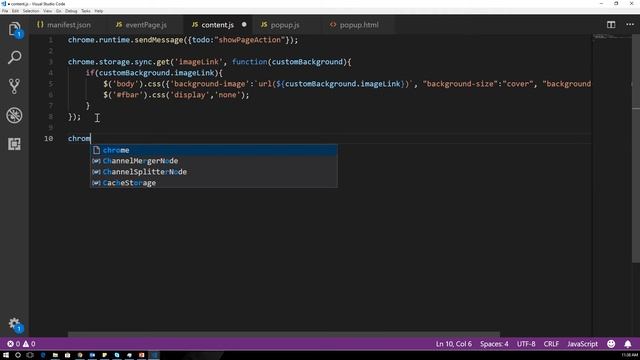Click the vertical scrollbar of the editor

636,149
